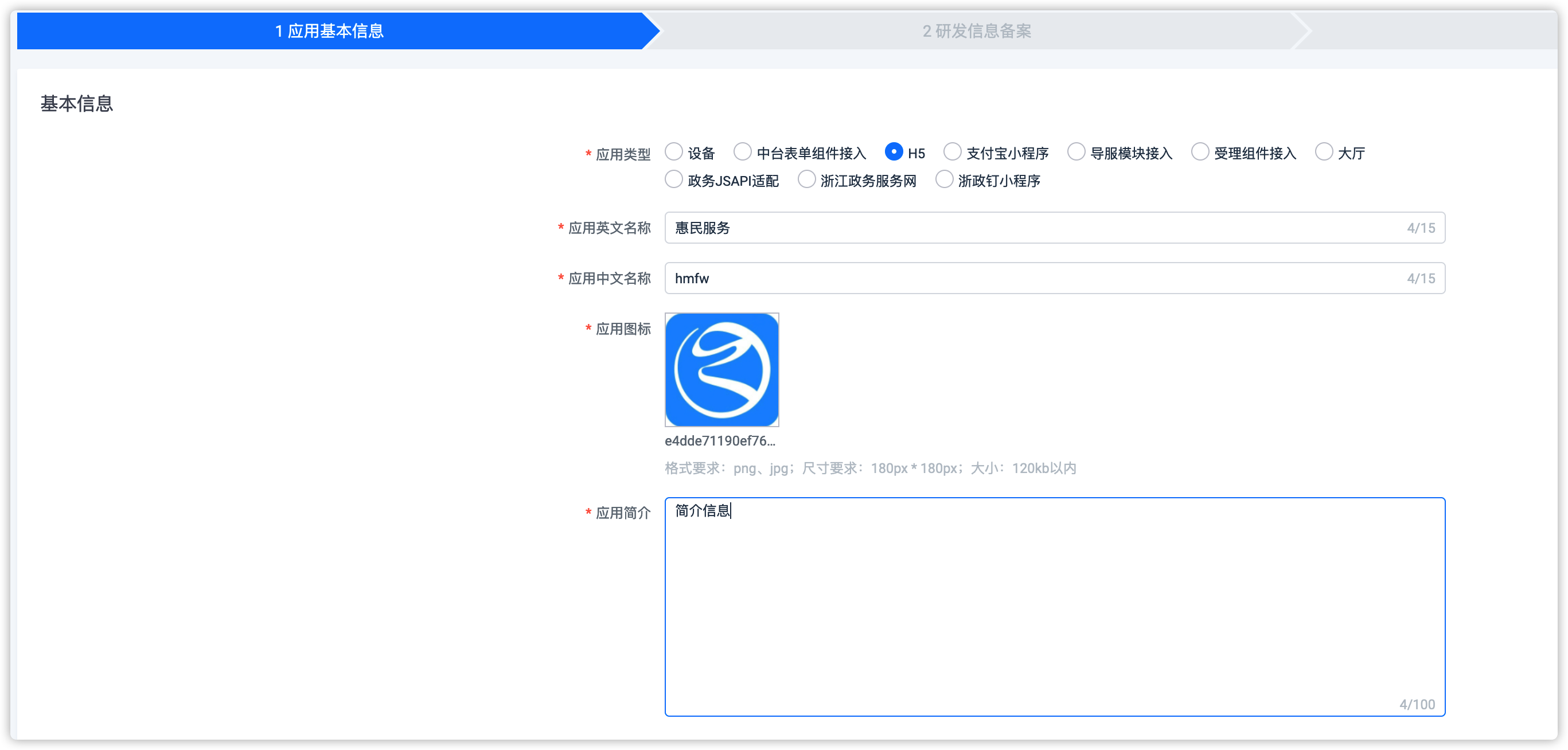Switch to the 2 研发信息备案 step
Image resolution: width=1568 pixels, height=750 pixels.
976,31
